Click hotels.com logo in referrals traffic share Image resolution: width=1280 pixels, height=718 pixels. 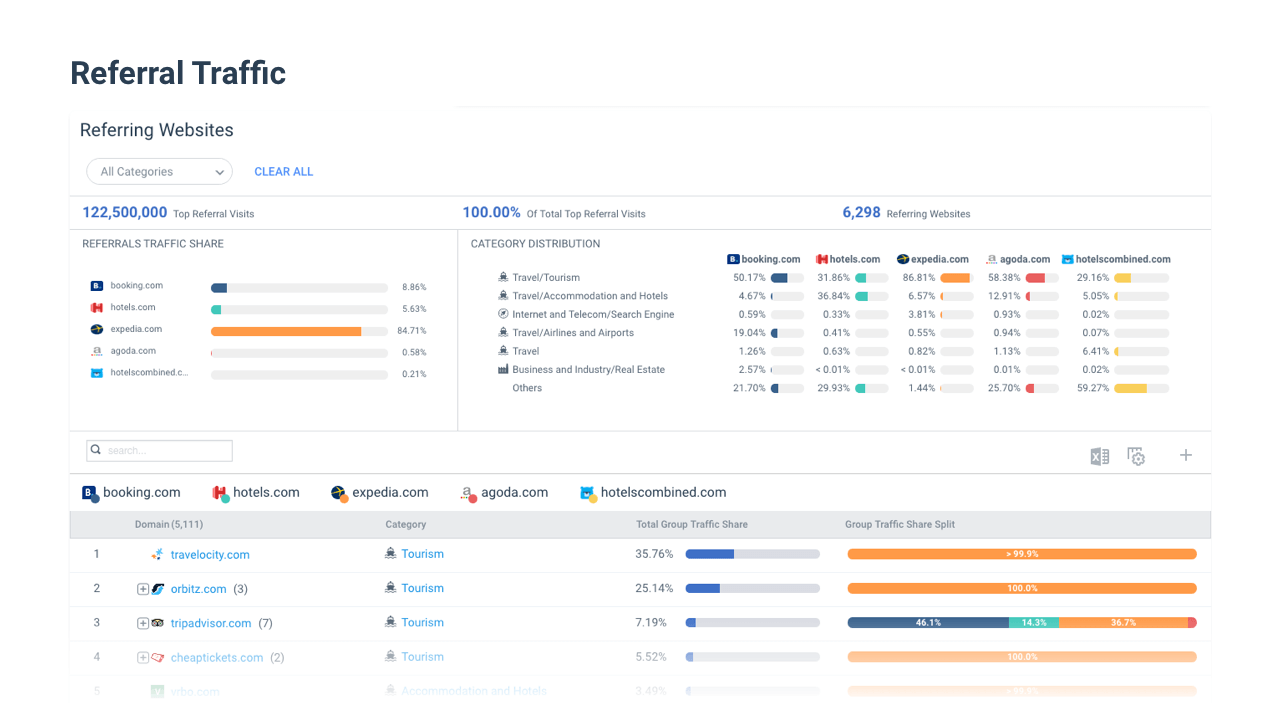(97, 308)
